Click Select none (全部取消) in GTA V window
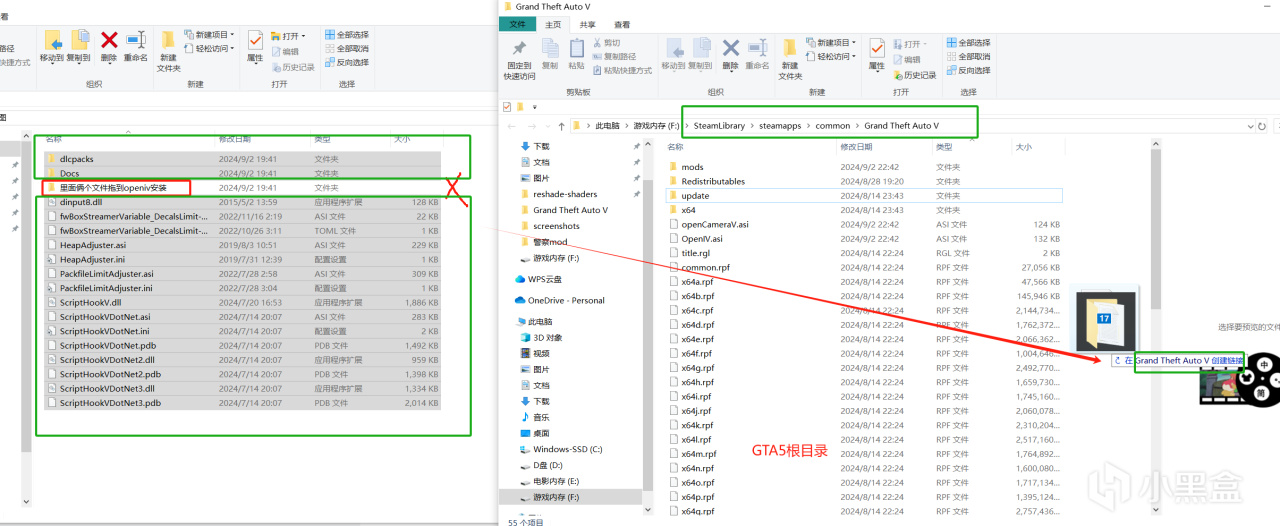The width and height of the screenshot is (1280, 526). tap(967, 57)
